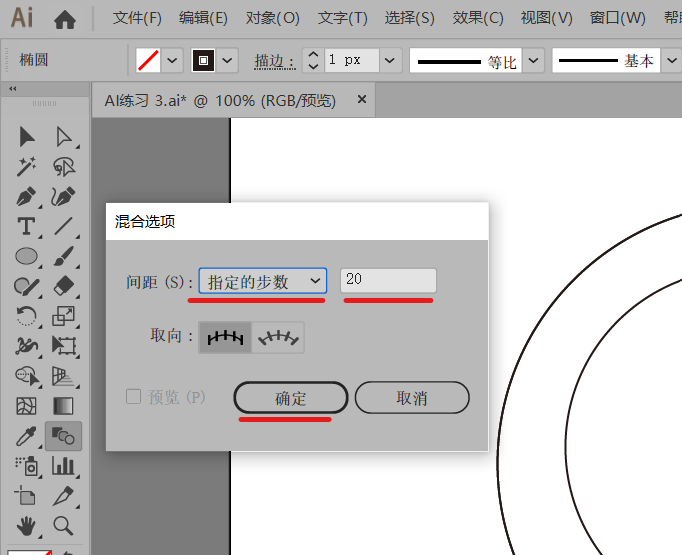Select the Line Segment tool

point(64,227)
